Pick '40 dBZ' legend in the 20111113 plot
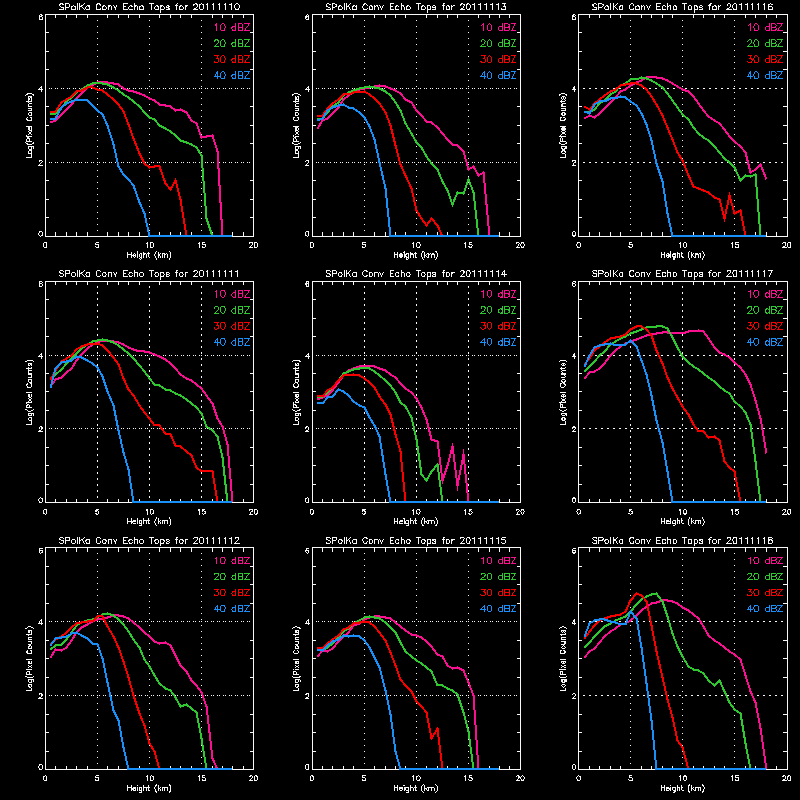This screenshot has width=800, height=800. 498,76
